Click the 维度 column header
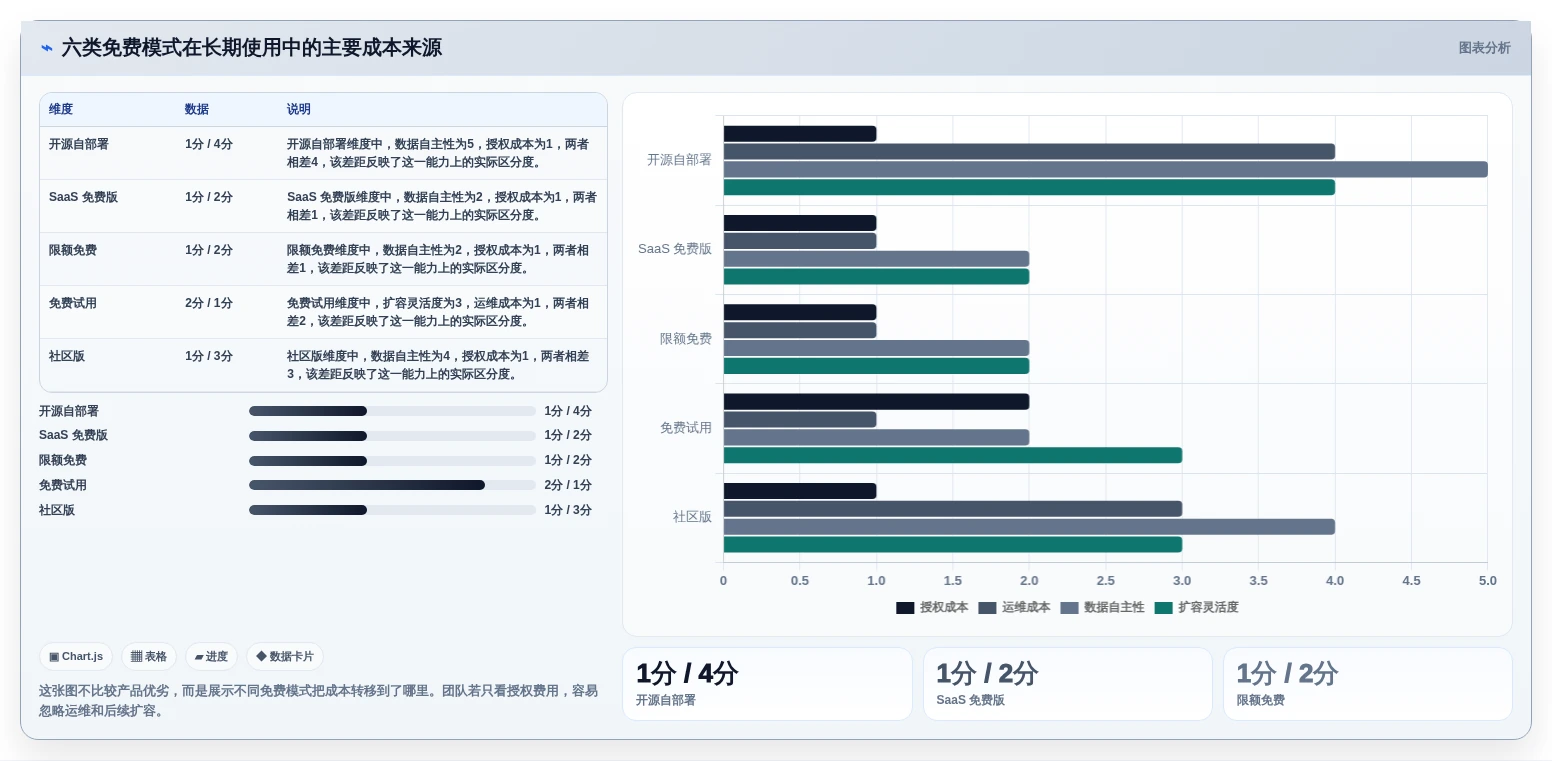 pyautogui.click(x=61, y=109)
